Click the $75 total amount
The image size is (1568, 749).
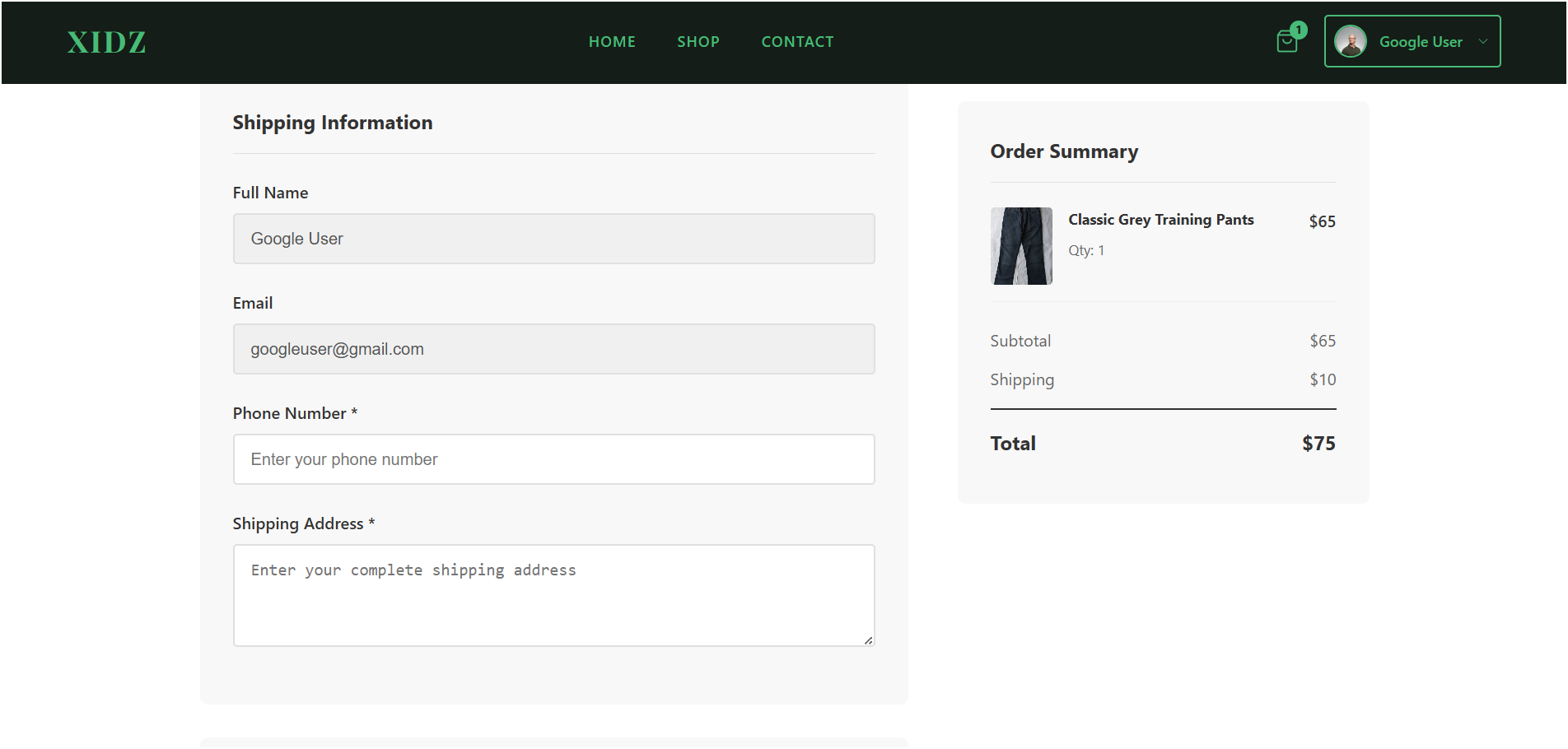coord(1318,444)
